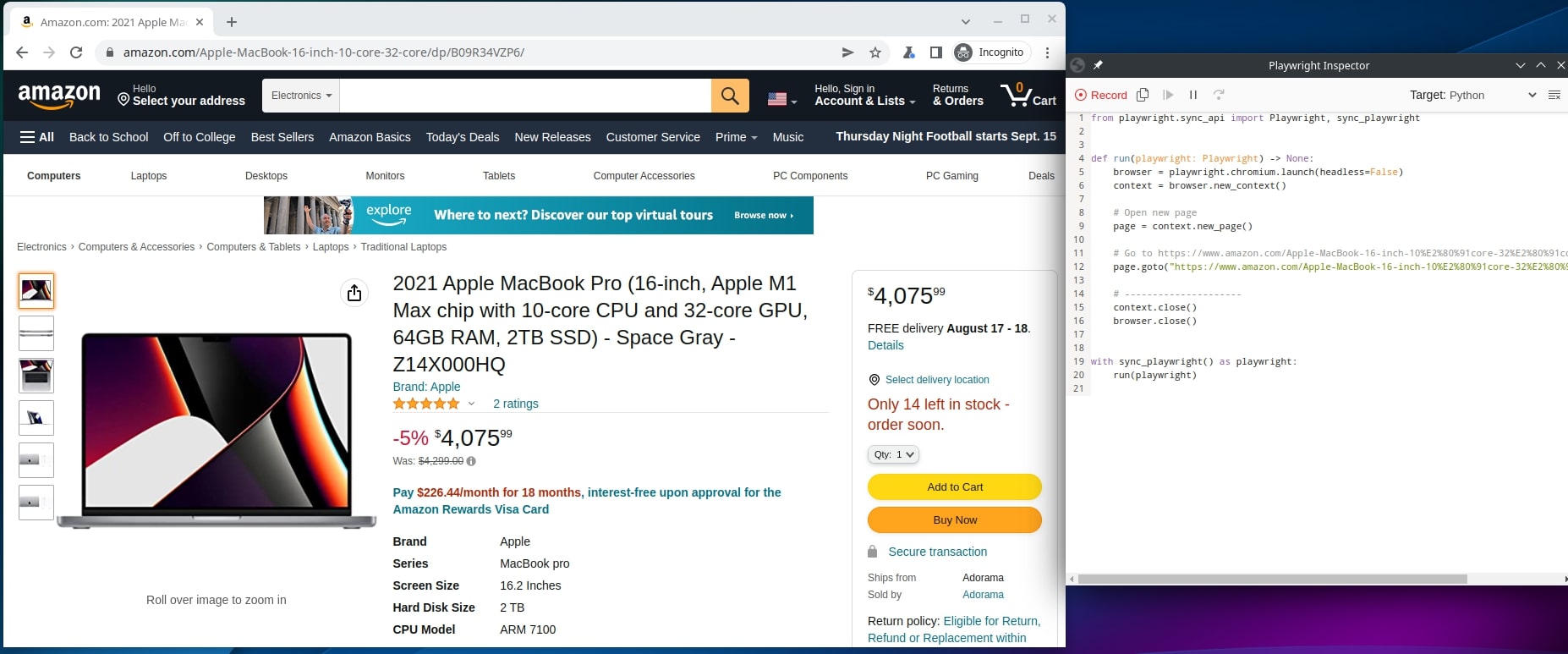Open the country flag language dropdown
This screenshot has width=1568, height=654.
pos(782,100)
